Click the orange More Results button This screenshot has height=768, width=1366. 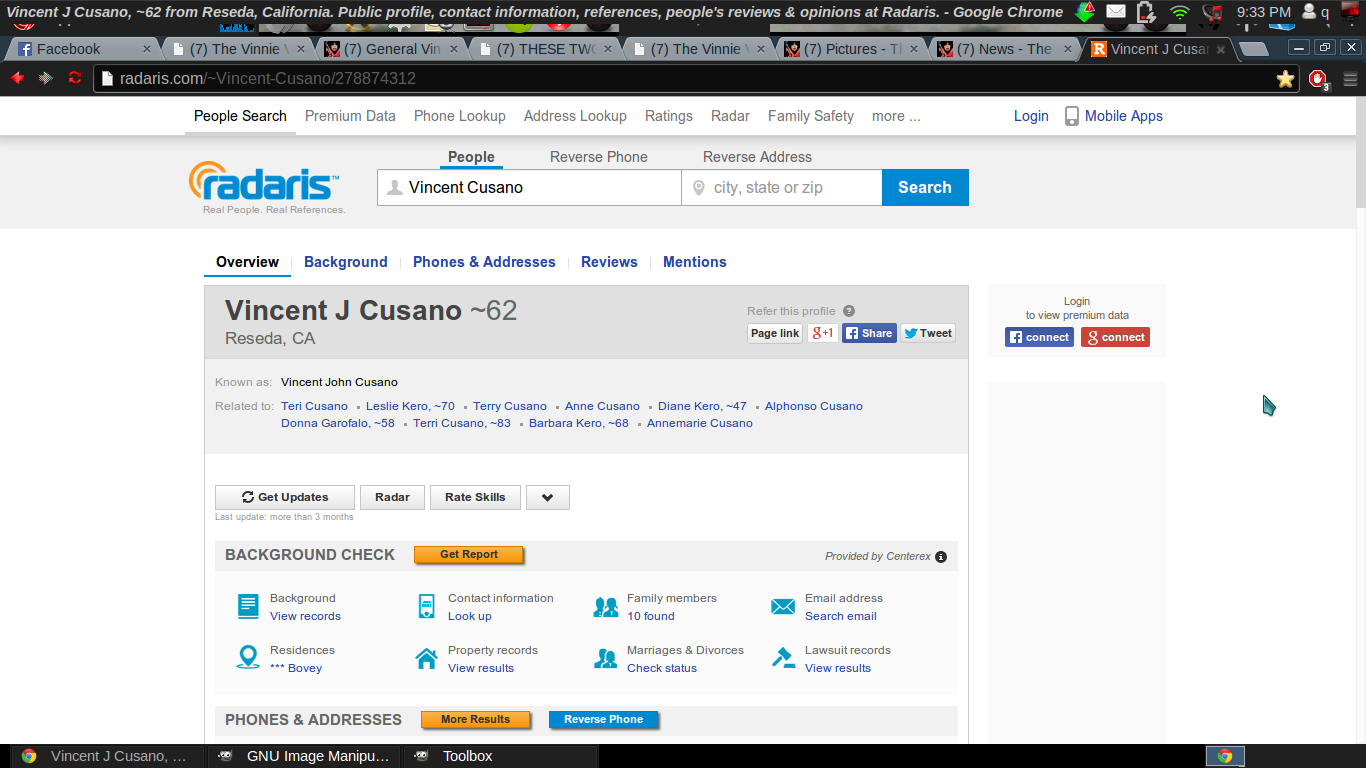coord(476,720)
